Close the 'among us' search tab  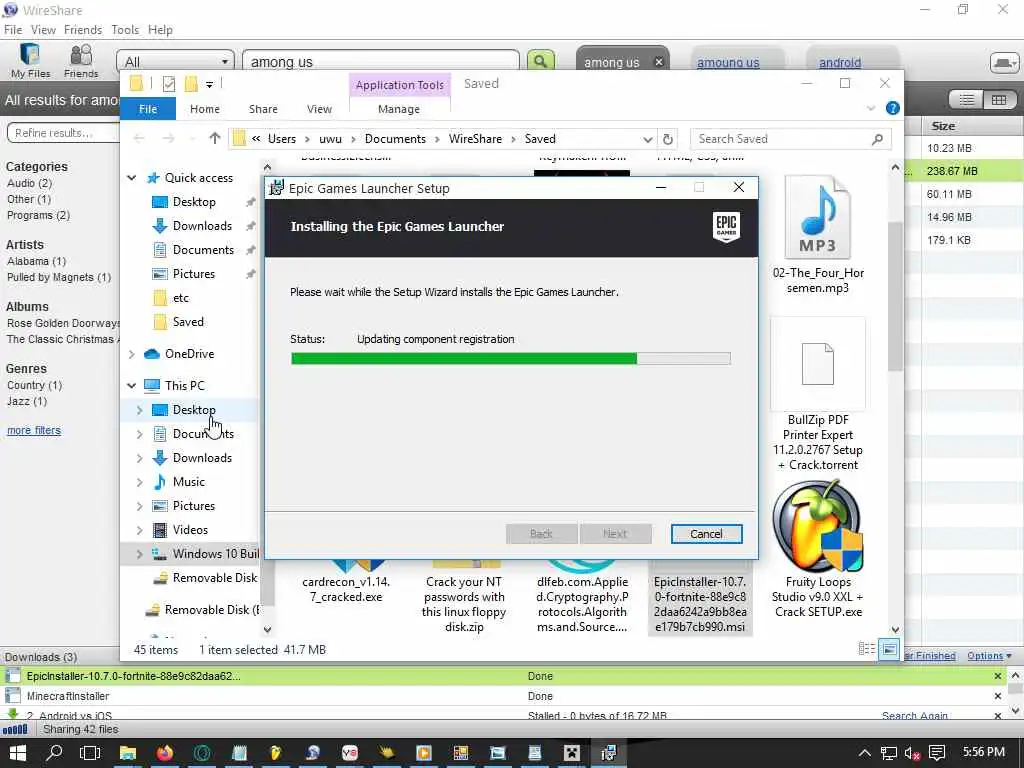pos(659,62)
